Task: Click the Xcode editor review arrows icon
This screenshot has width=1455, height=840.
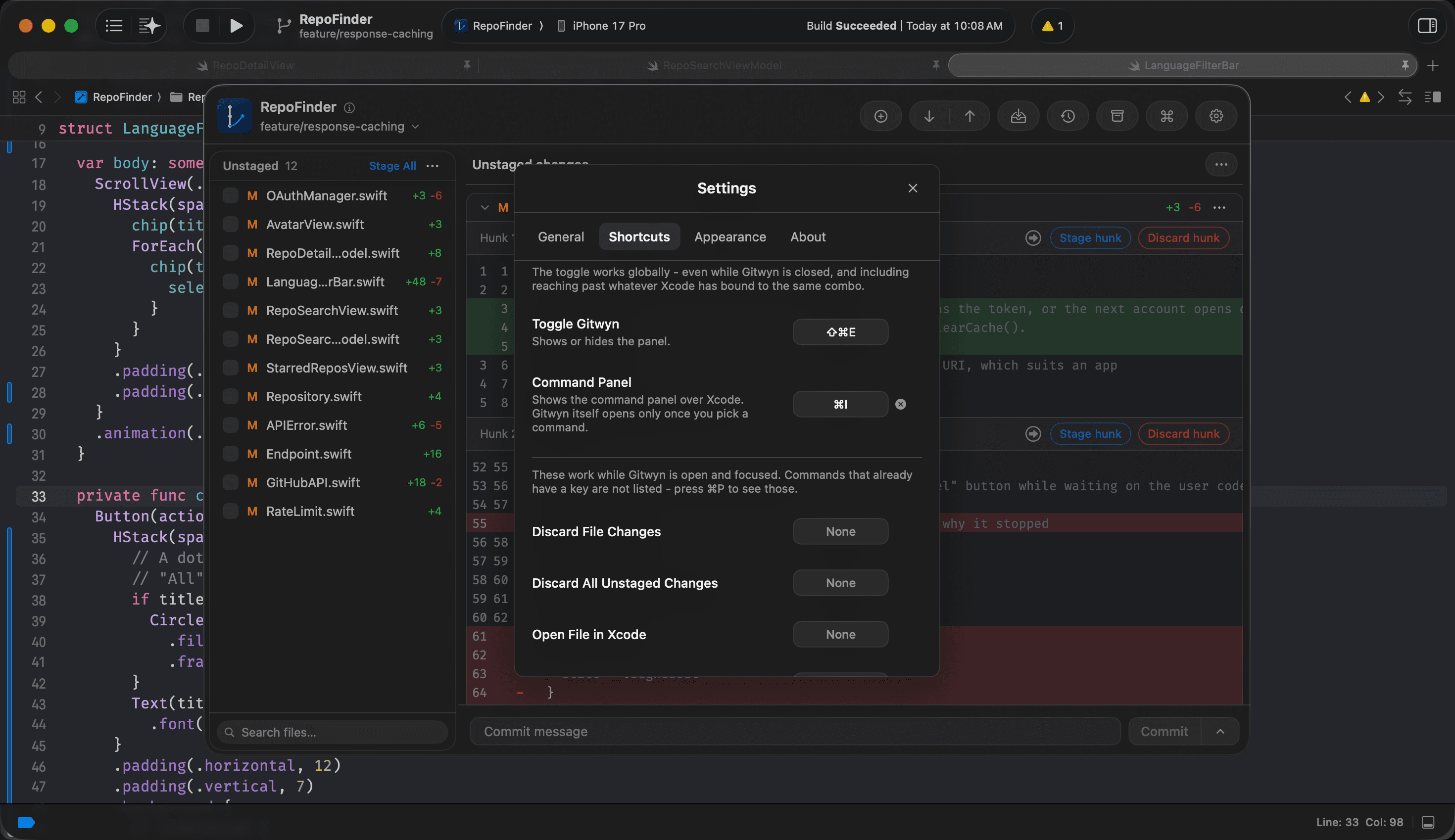Action: [1405, 97]
